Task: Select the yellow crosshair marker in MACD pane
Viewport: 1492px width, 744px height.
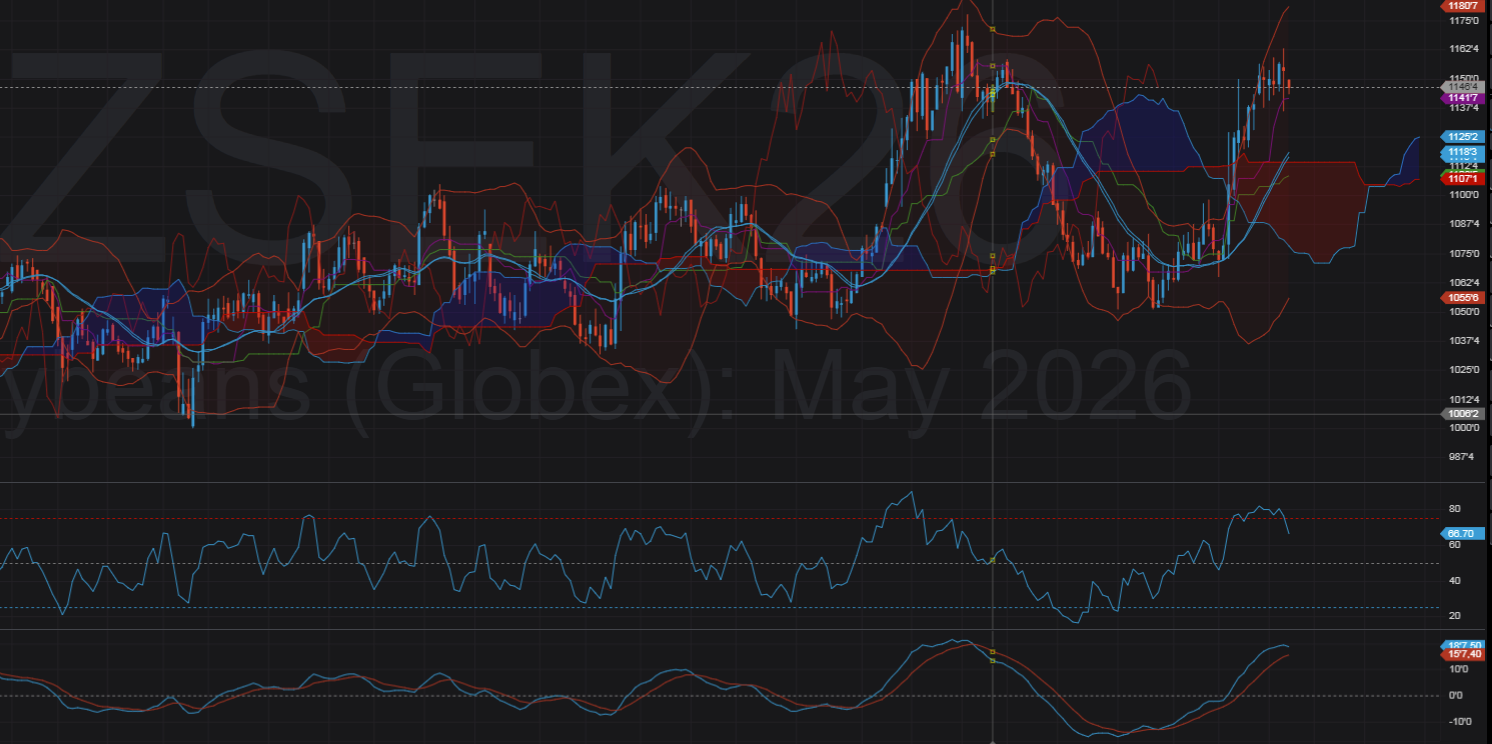Action: tap(992, 652)
